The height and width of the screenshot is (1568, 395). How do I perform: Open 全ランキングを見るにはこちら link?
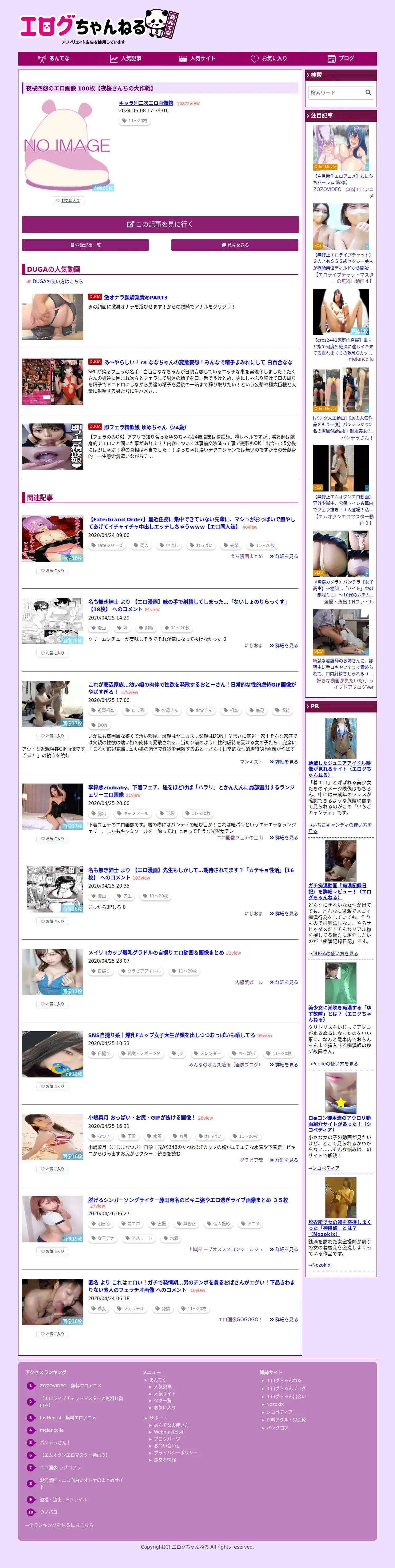coord(59,1525)
